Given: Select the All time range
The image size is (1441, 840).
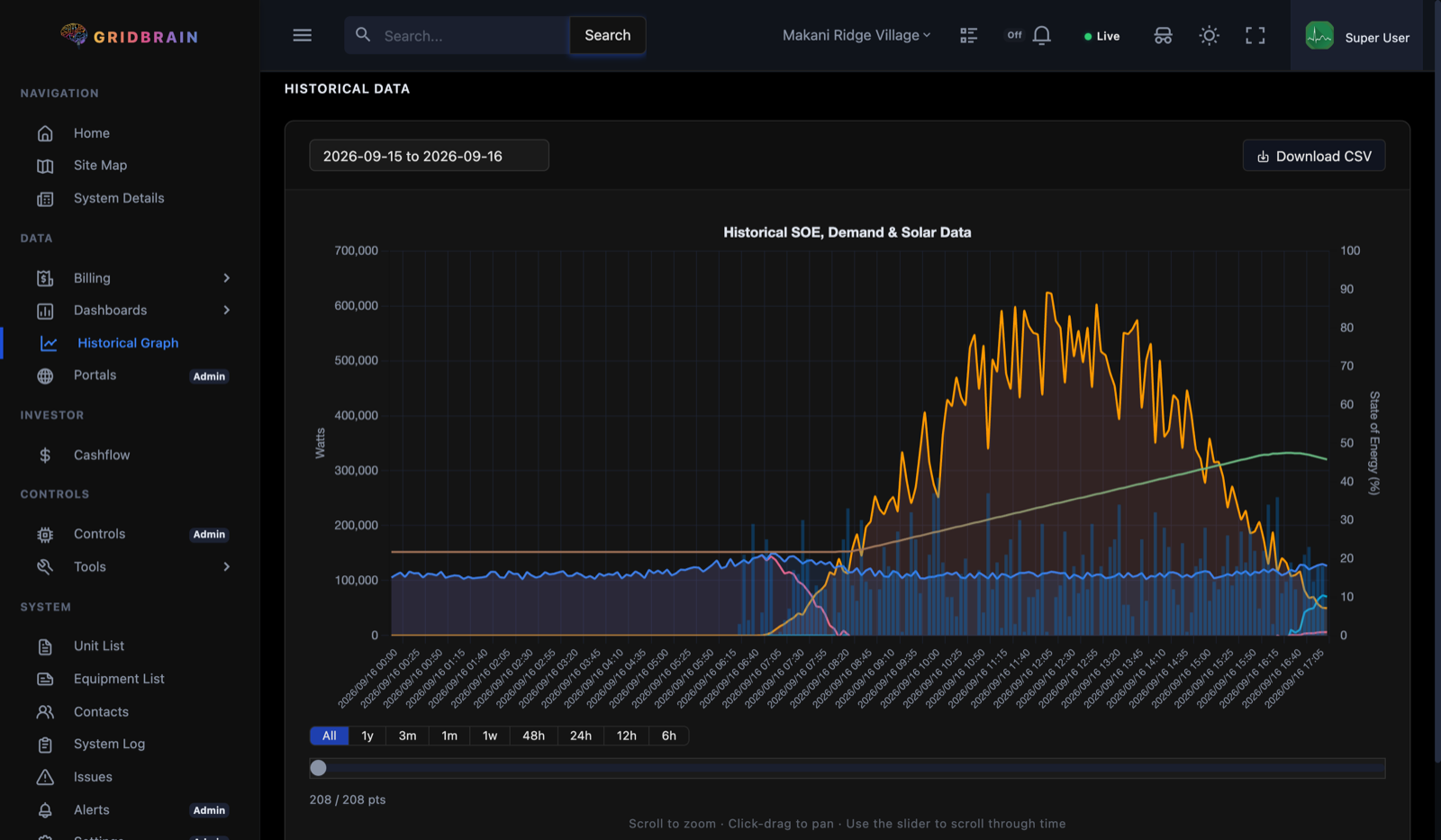Looking at the screenshot, I should click(330, 736).
